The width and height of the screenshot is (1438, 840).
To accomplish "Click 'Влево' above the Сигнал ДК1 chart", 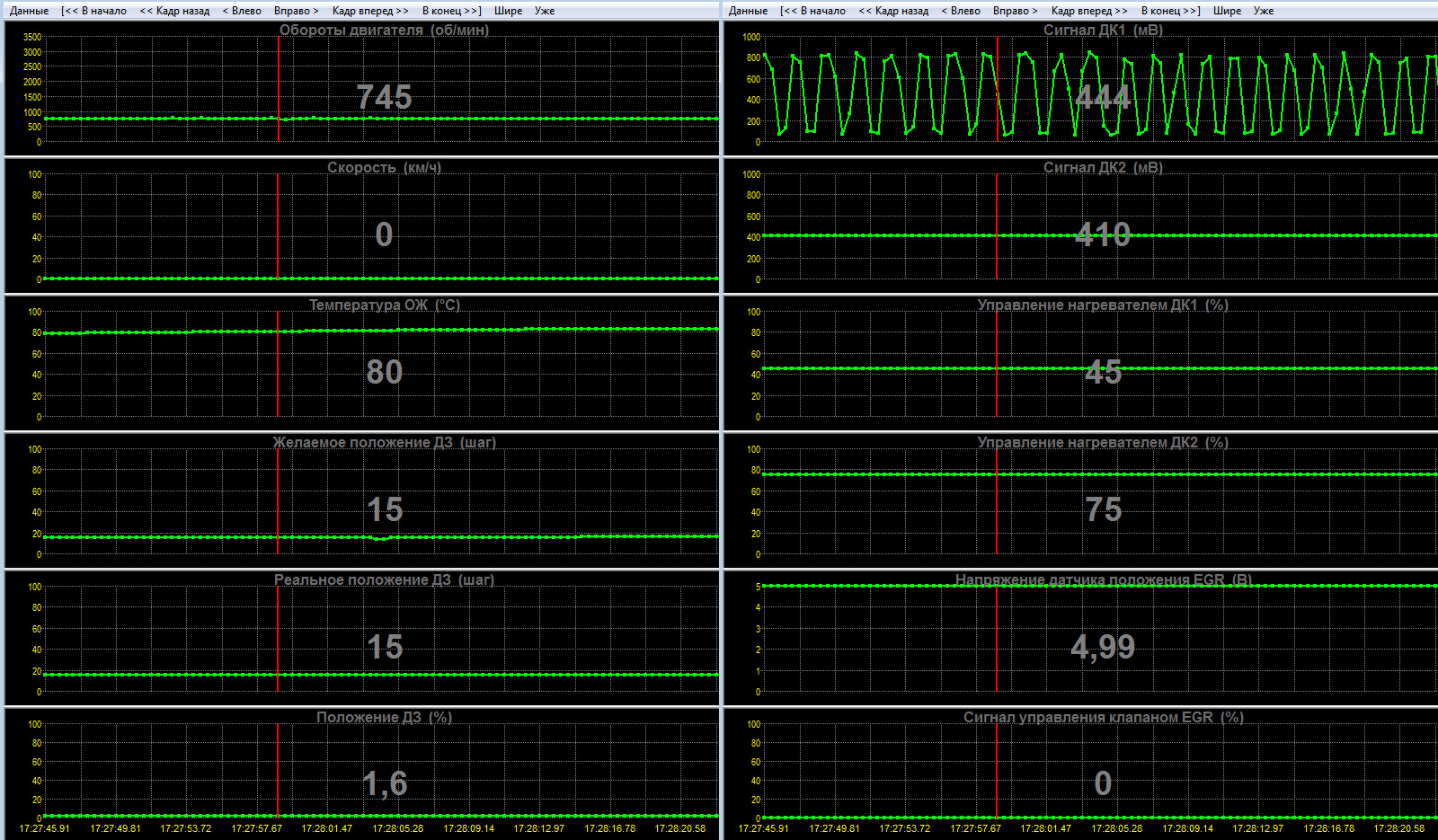I will (961, 11).
